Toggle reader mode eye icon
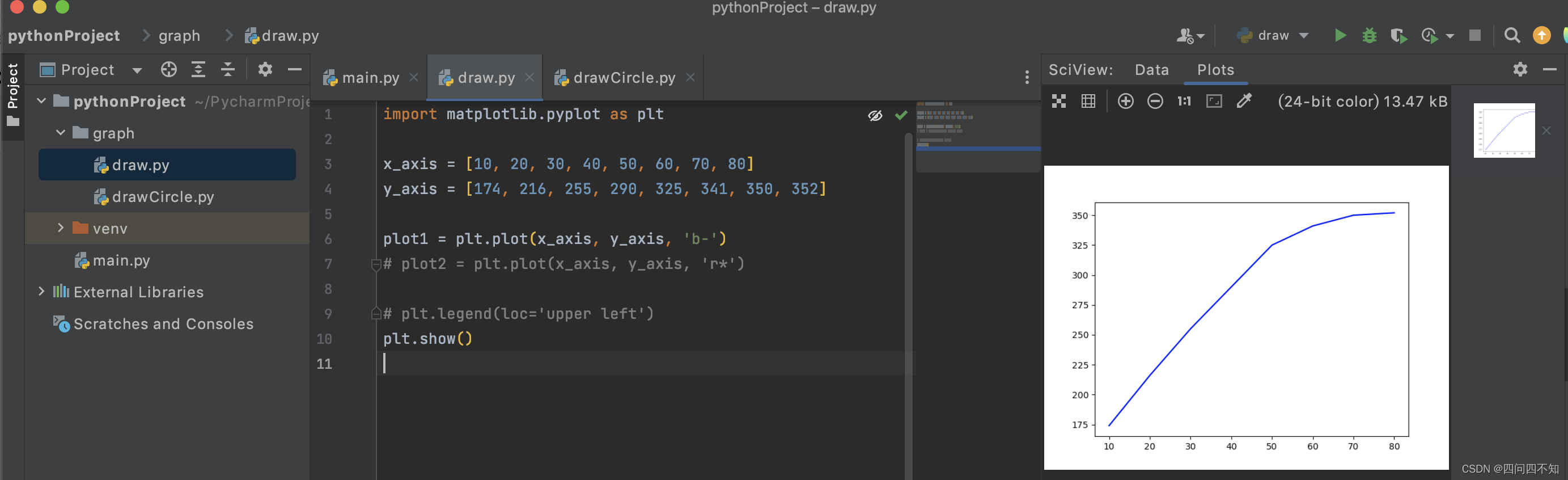The width and height of the screenshot is (1568, 480). tap(875, 115)
